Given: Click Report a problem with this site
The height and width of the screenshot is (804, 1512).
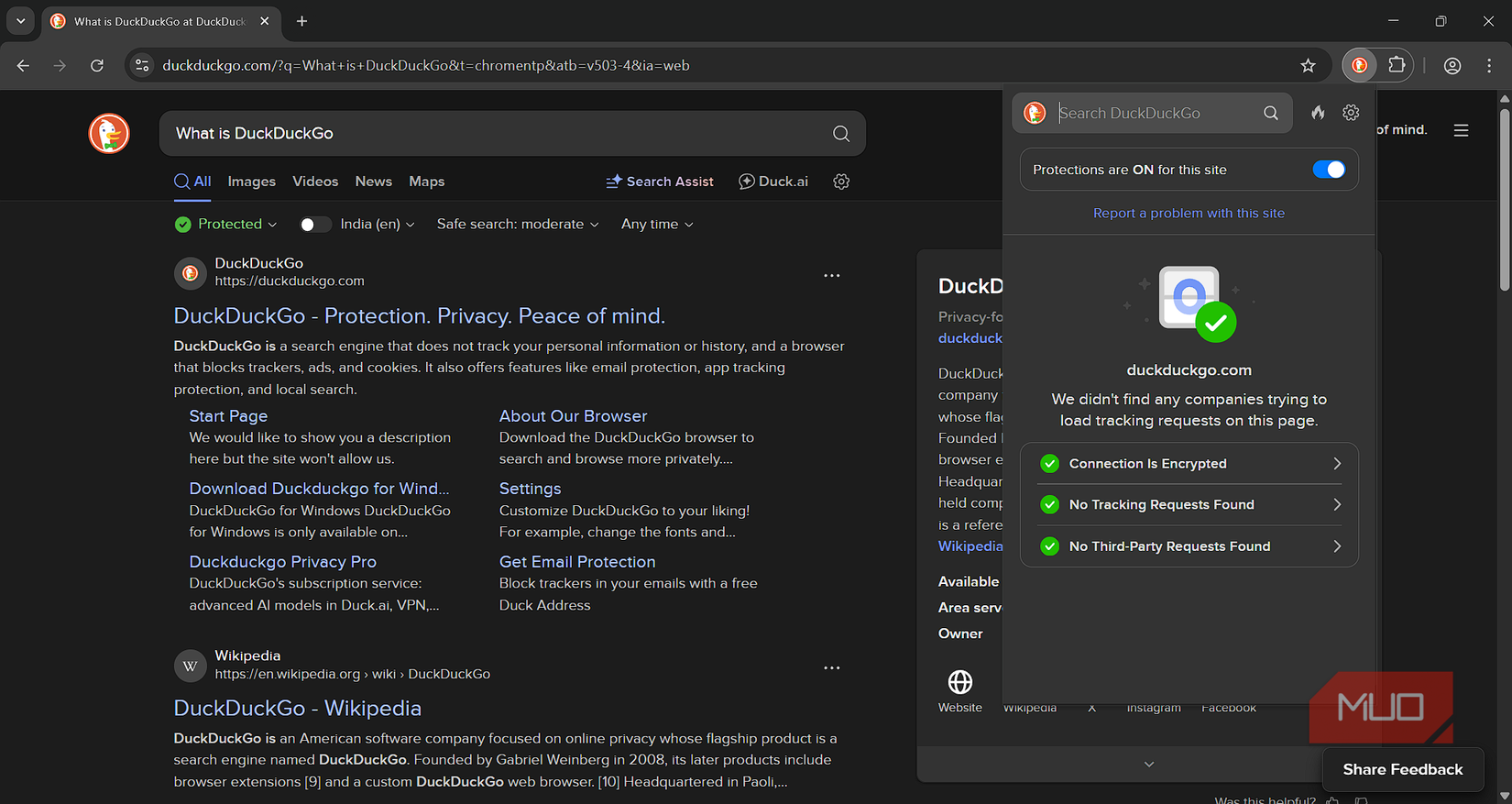Looking at the screenshot, I should pyautogui.click(x=1189, y=214).
